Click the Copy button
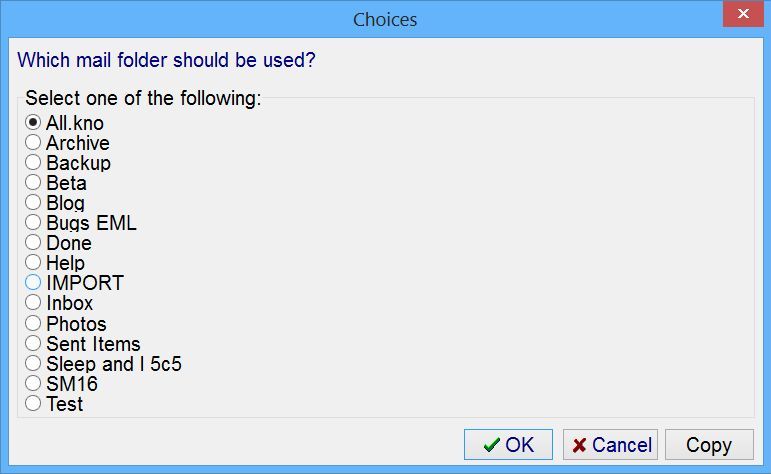771x474 pixels. (x=708, y=445)
